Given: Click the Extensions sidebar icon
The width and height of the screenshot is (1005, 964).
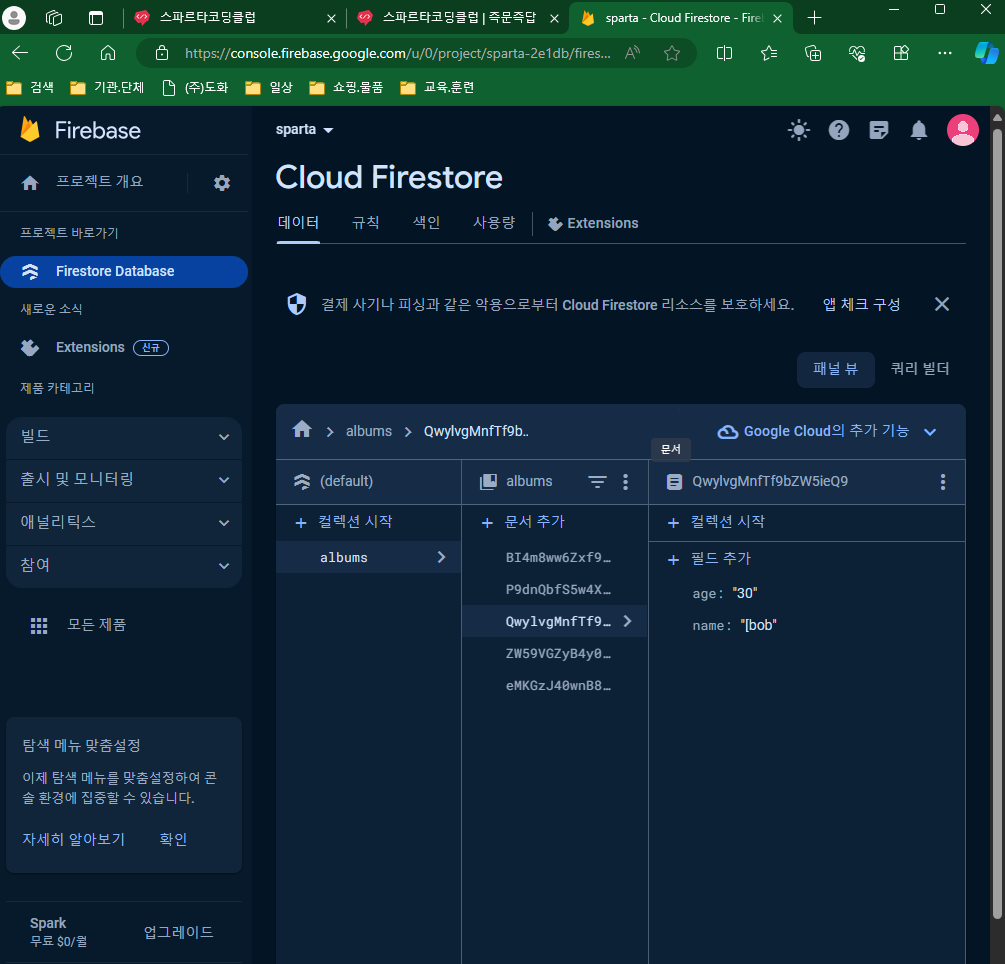Looking at the screenshot, I should coord(29,347).
